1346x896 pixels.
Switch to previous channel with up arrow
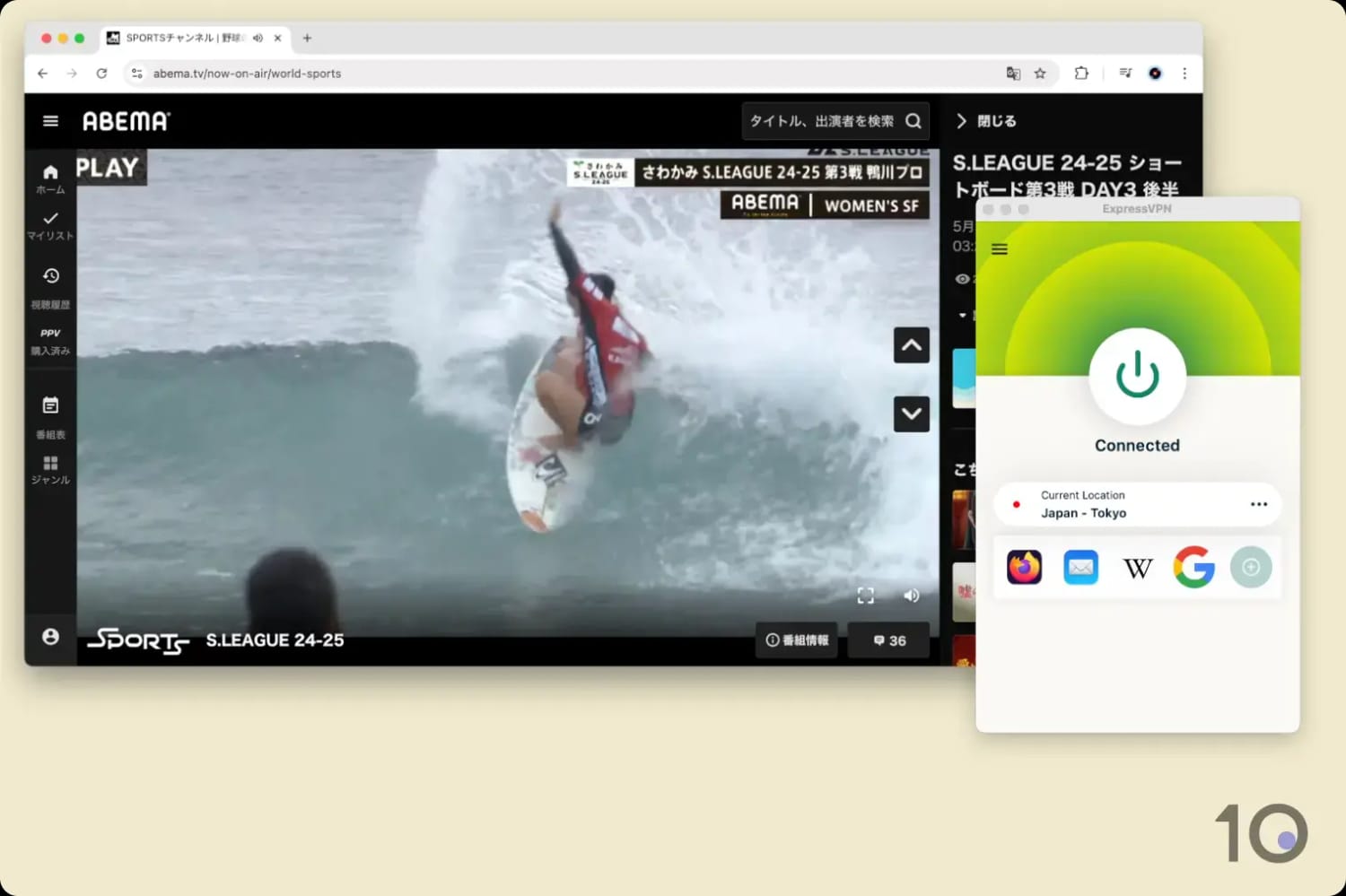(x=911, y=345)
